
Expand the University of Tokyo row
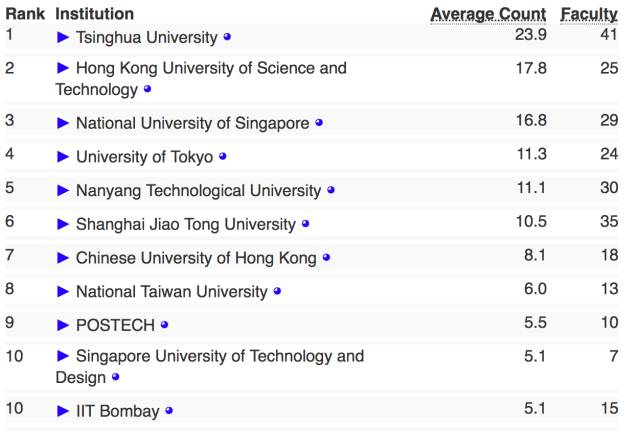click(x=63, y=156)
